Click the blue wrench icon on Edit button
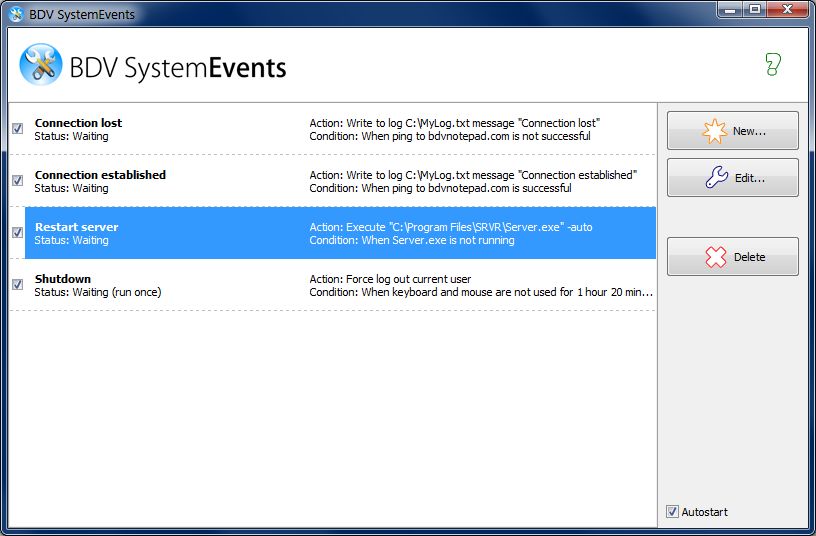This screenshot has width=816, height=536. (717, 177)
